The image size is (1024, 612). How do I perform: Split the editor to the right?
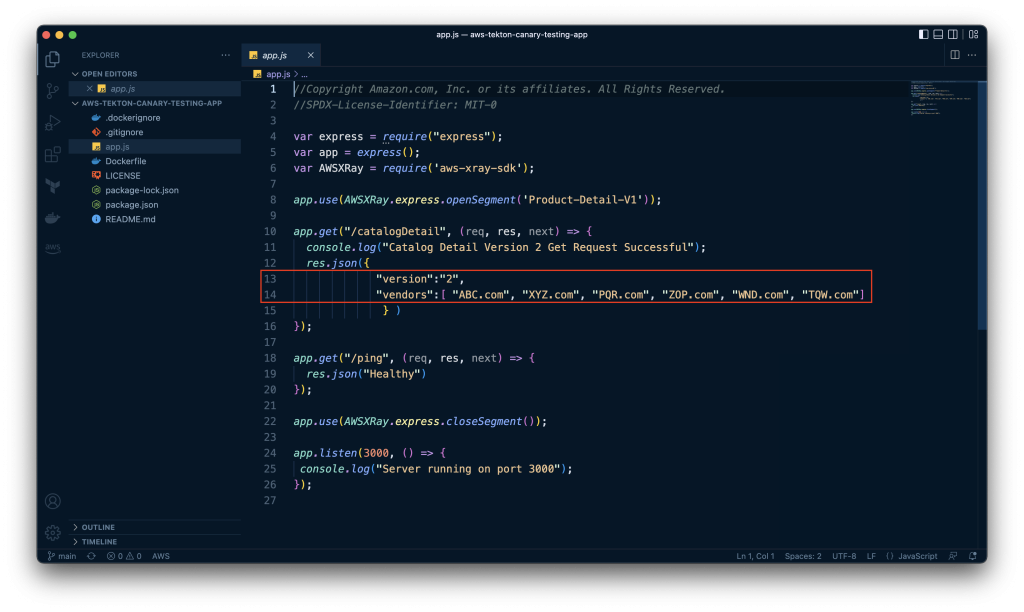pos(955,55)
